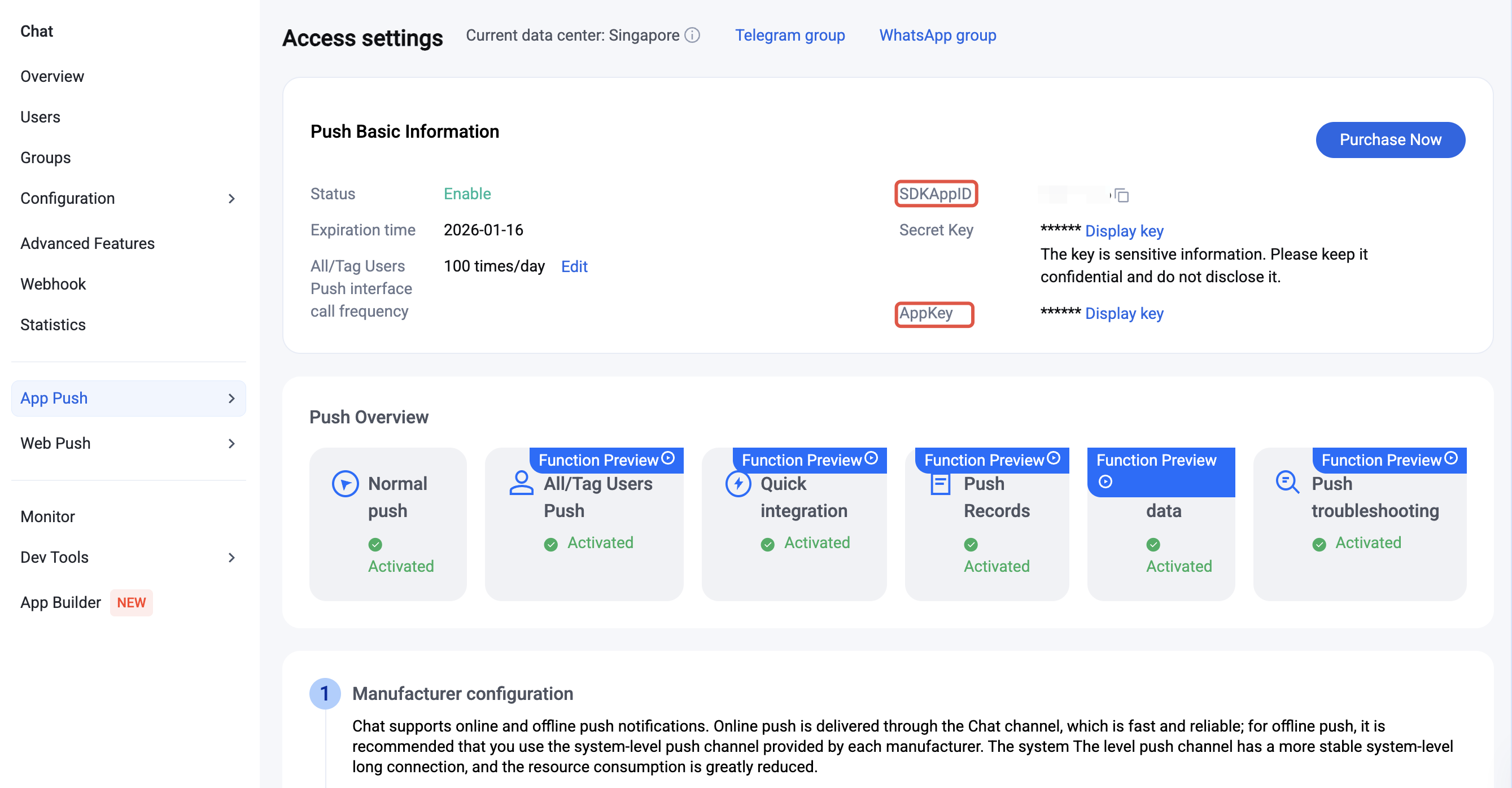Play the Function Preview on Quick integration
The height and width of the screenshot is (788, 1512).
[x=872, y=458]
